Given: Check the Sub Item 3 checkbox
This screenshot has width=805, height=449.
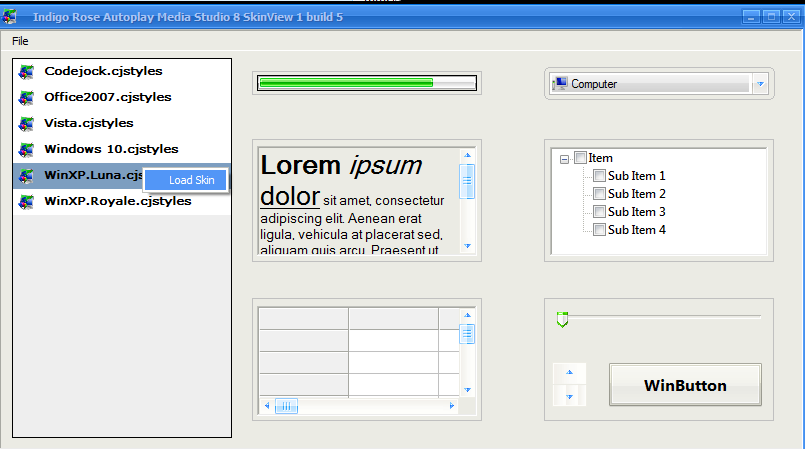Looking at the screenshot, I should tap(599, 211).
